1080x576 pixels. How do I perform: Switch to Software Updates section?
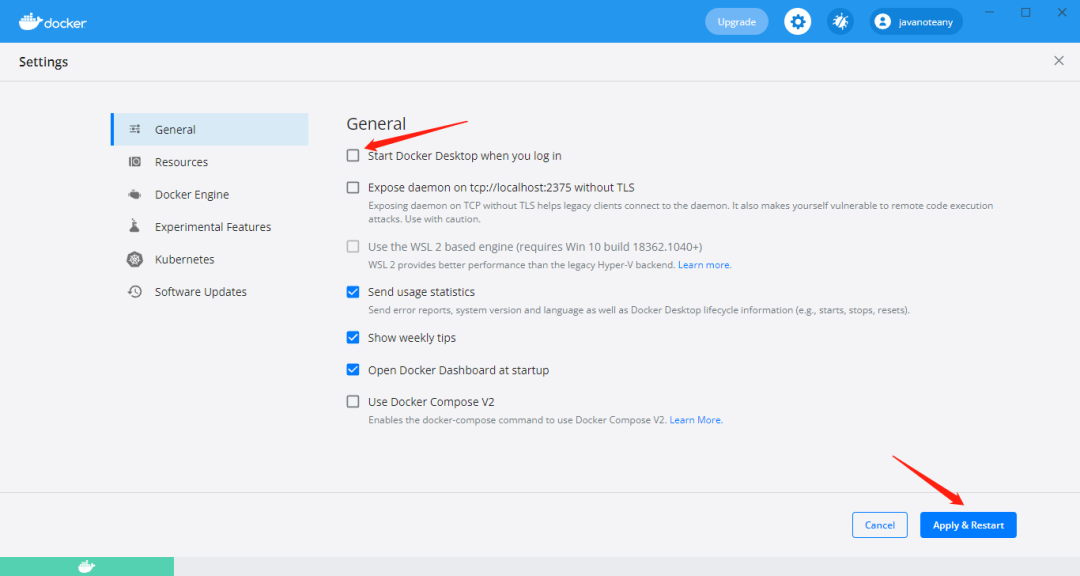click(x=210, y=291)
